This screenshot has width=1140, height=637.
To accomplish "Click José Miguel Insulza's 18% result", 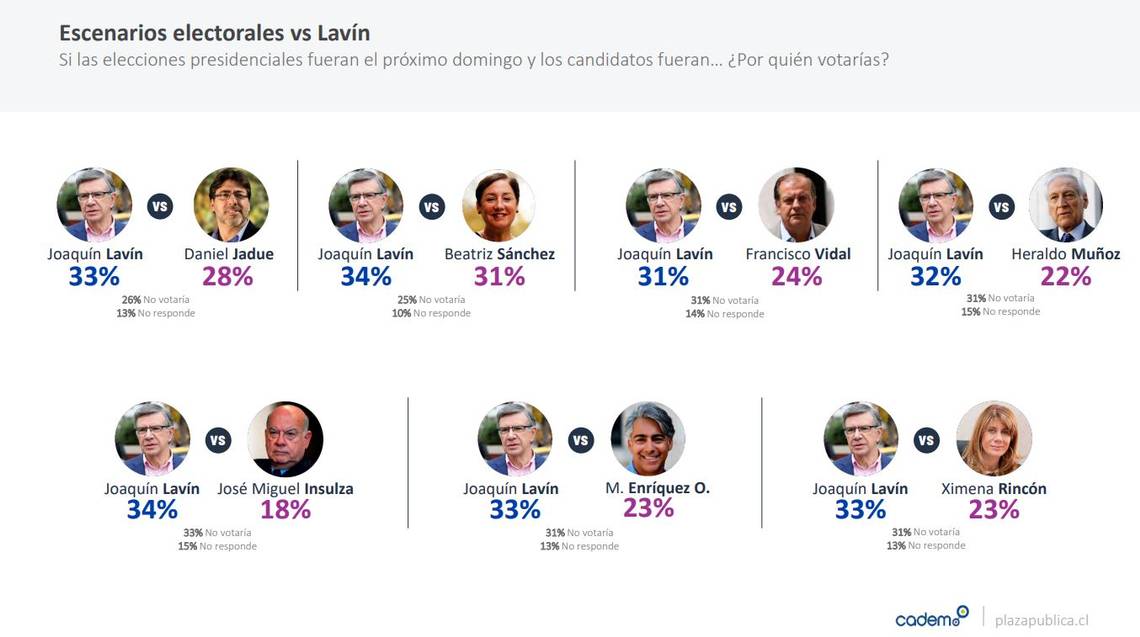I will 285,510.
